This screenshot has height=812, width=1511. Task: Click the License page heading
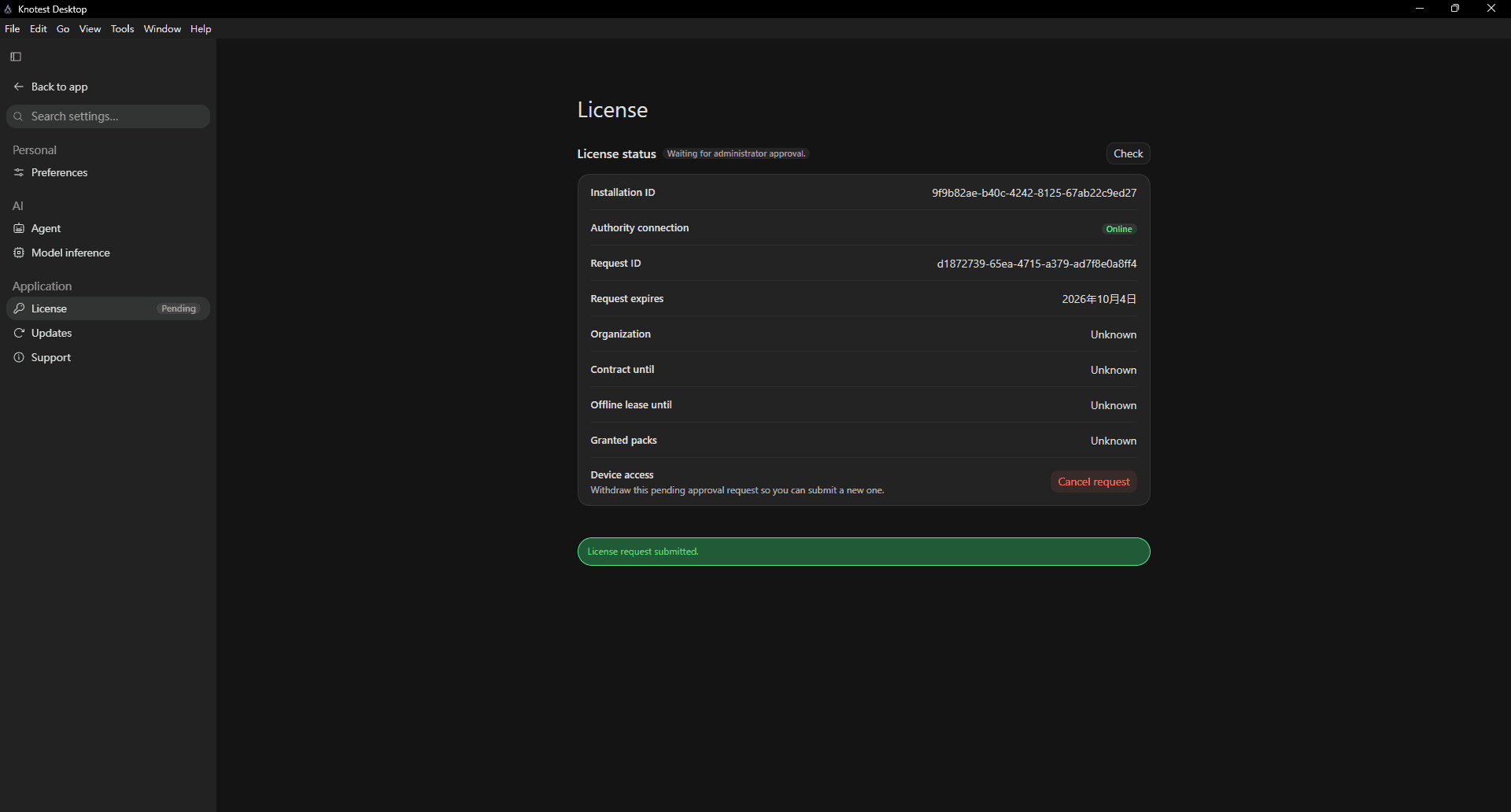(612, 109)
